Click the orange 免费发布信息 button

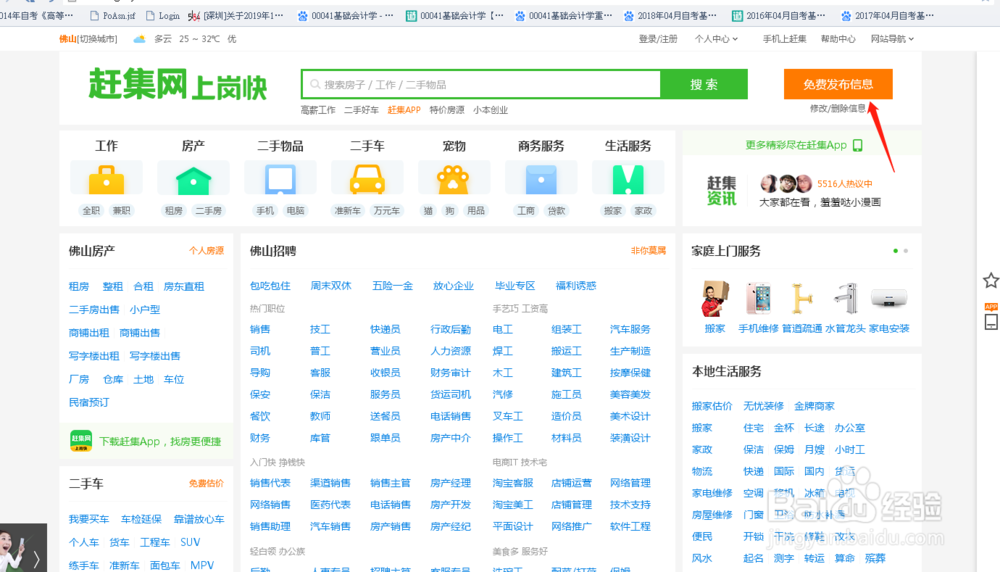[x=838, y=84]
